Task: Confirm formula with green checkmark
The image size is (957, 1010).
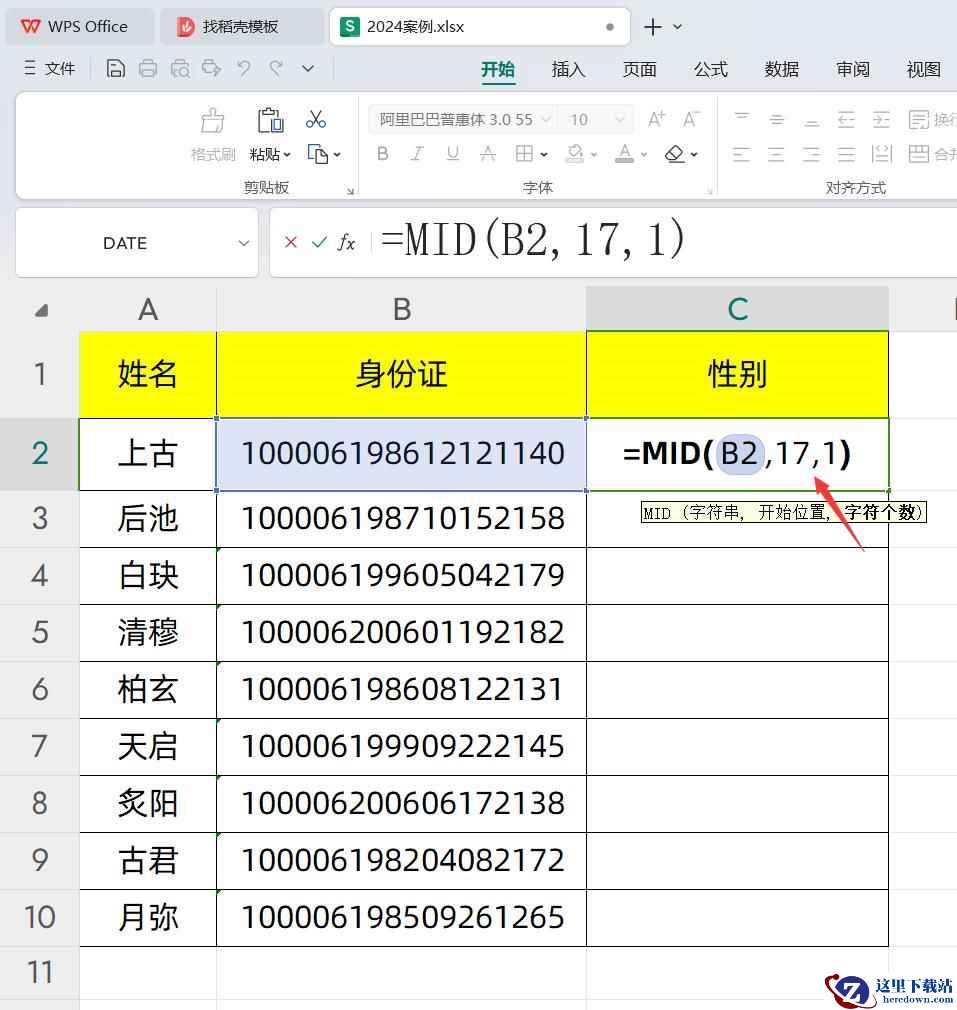Action: coord(319,242)
